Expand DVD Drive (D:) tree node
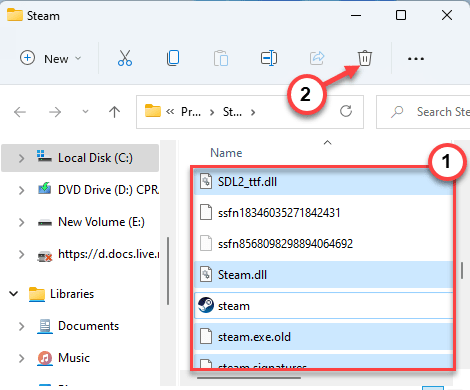The image size is (470, 390). (21, 190)
